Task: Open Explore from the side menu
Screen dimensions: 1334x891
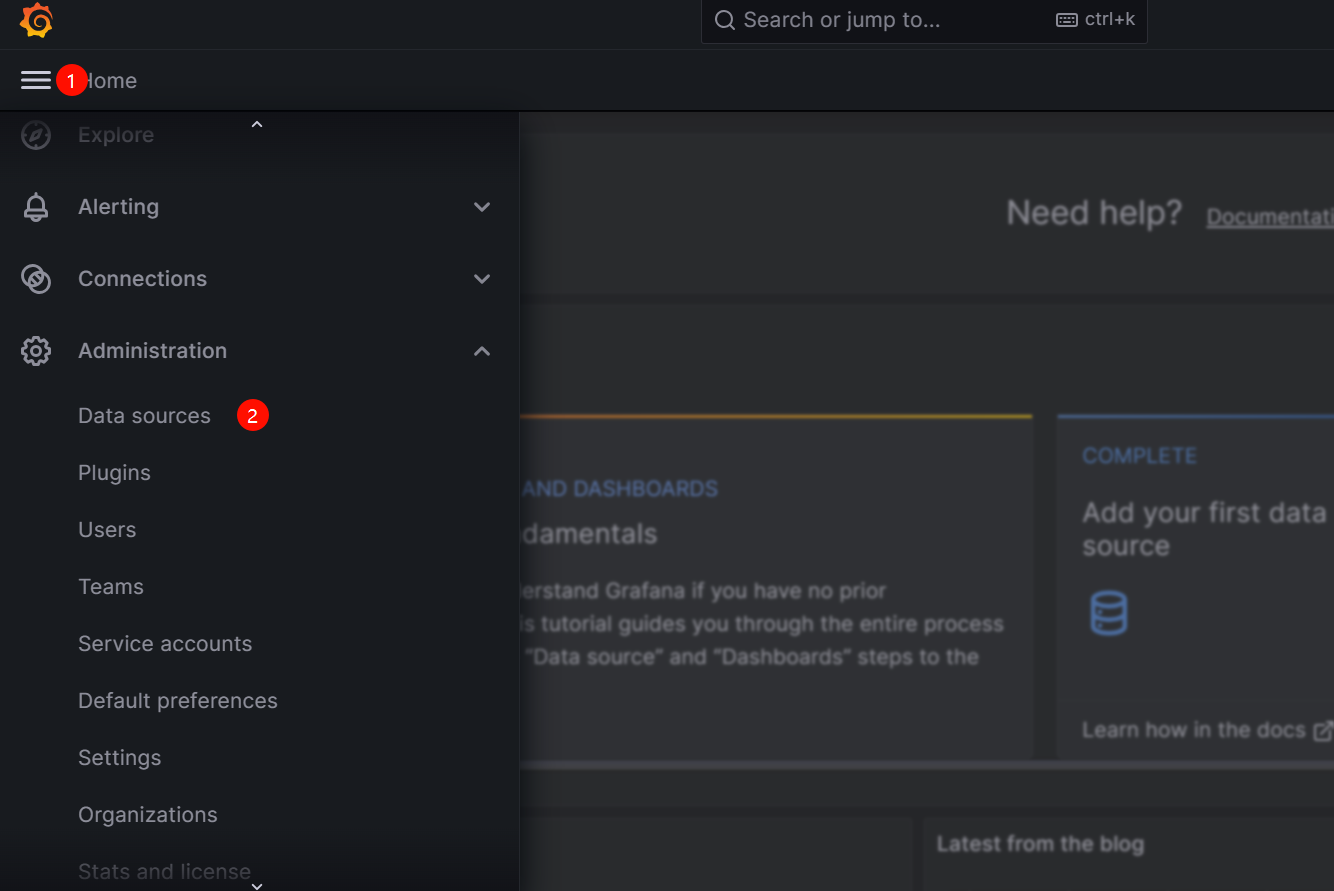Action: tap(116, 135)
